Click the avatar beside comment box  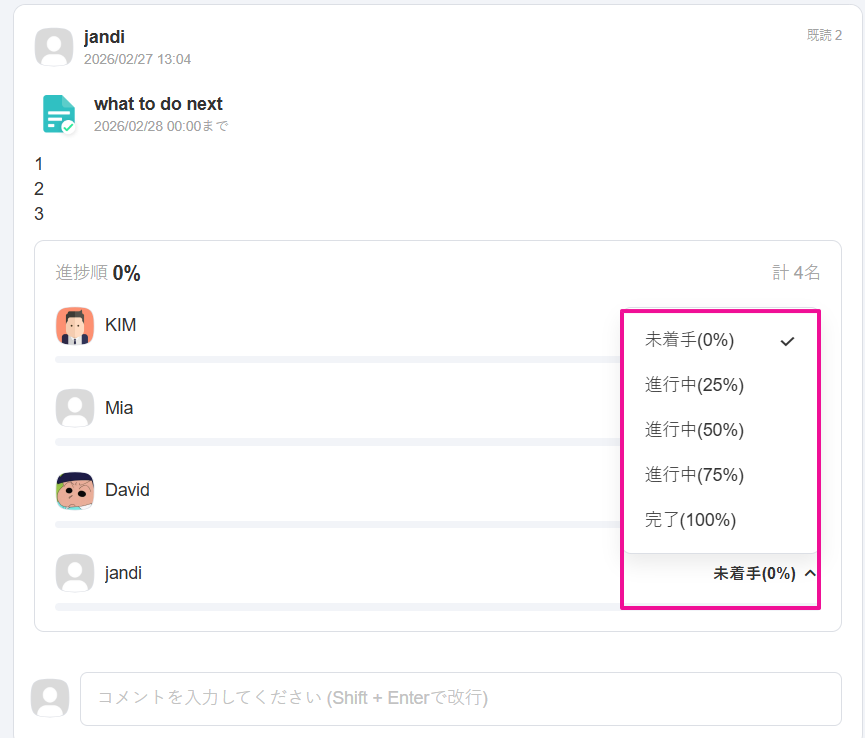[x=50, y=698]
